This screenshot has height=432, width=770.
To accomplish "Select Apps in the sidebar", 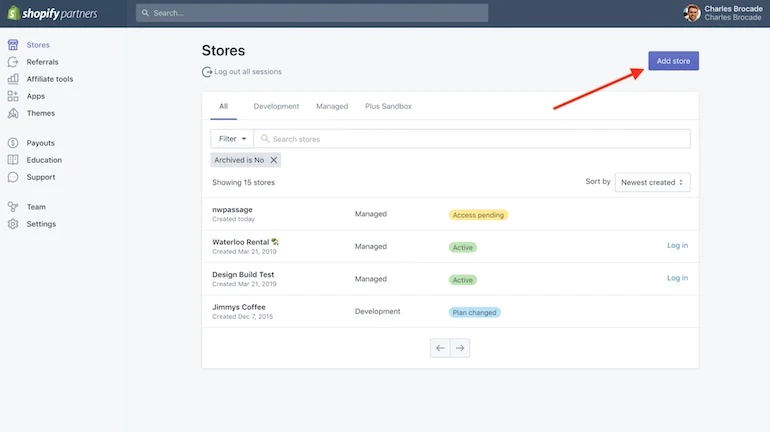I will 35,96.
